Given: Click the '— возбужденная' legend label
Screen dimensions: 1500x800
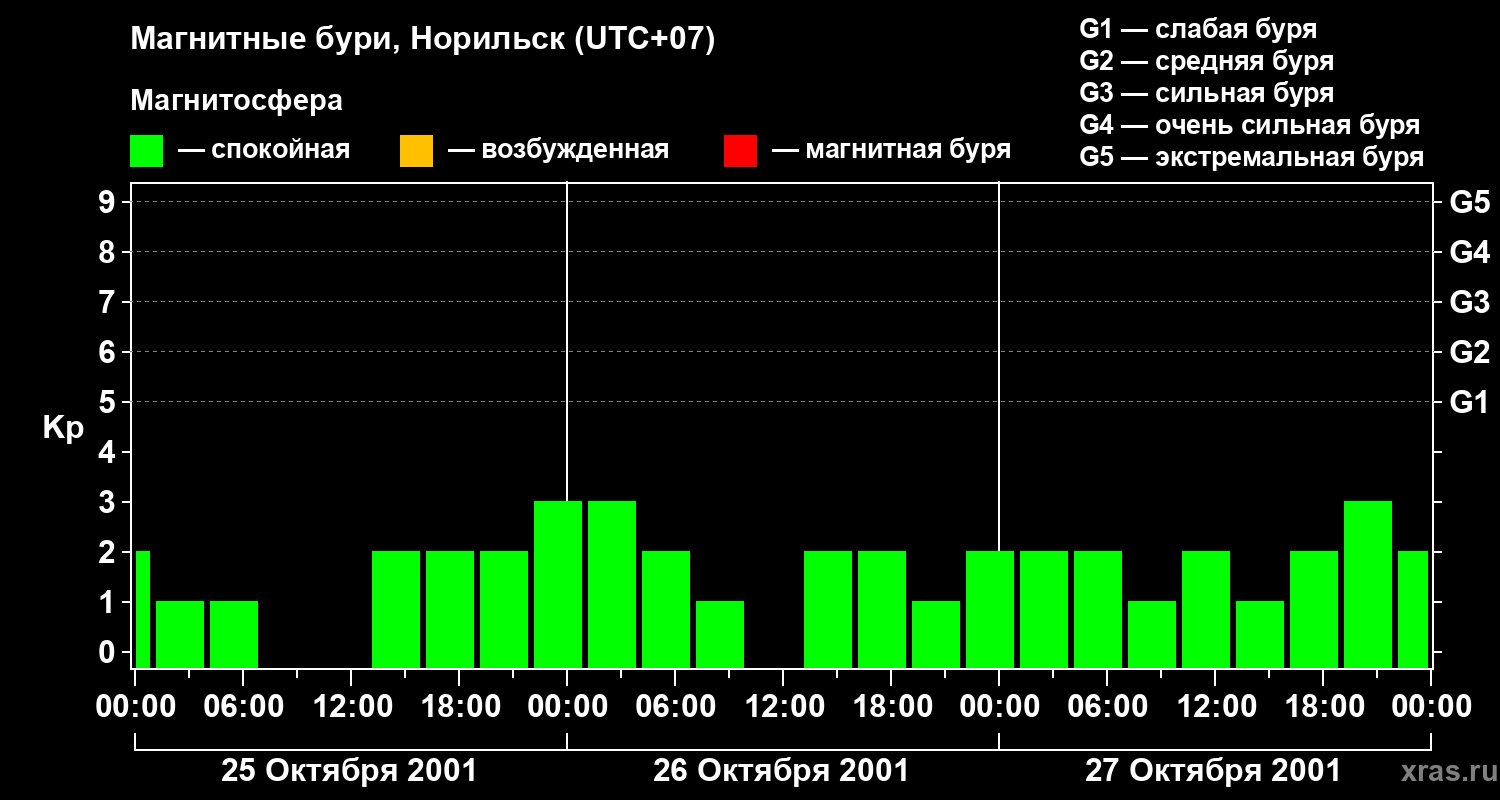Looking at the screenshot, I should (558, 150).
